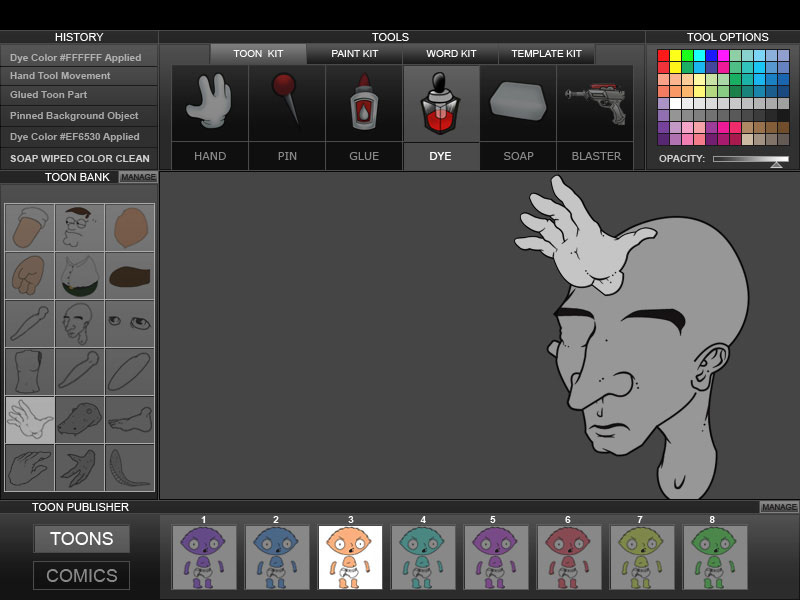The image size is (800, 600).
Task: Choose the Glue bottle tool
Action: coord(364,102)
